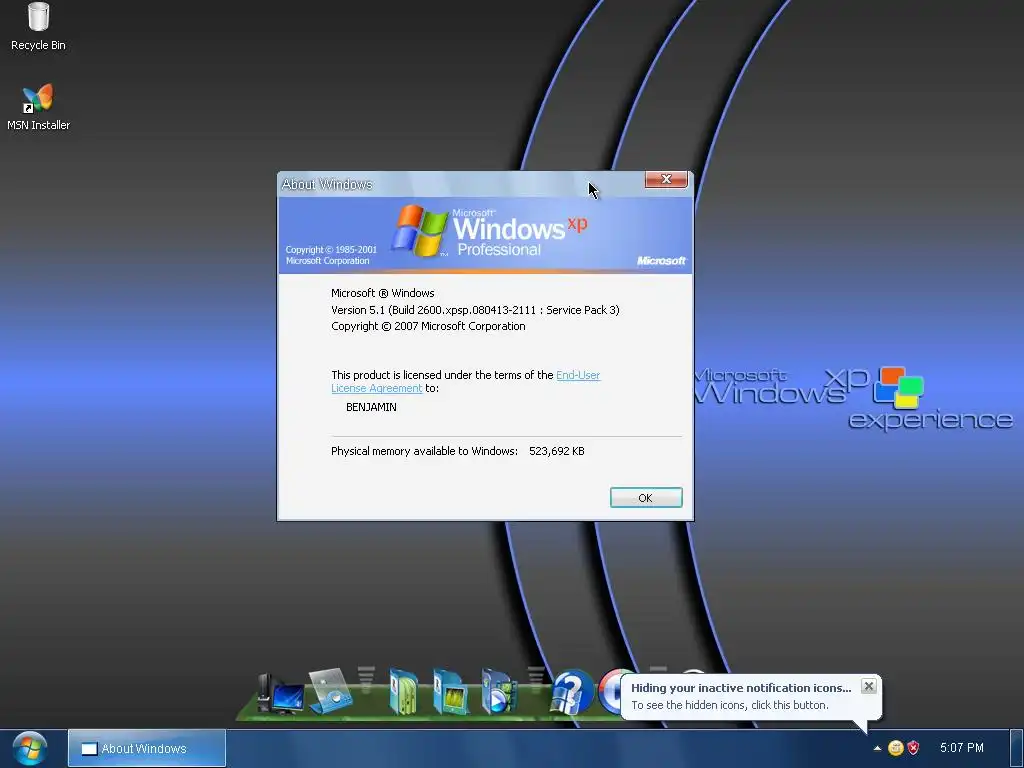Click OK in About Windows dialog

coord(646,498)
